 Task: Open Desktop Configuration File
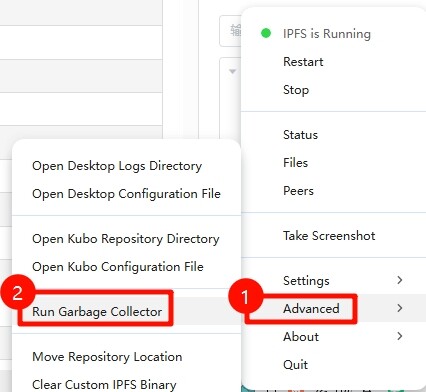126,194
